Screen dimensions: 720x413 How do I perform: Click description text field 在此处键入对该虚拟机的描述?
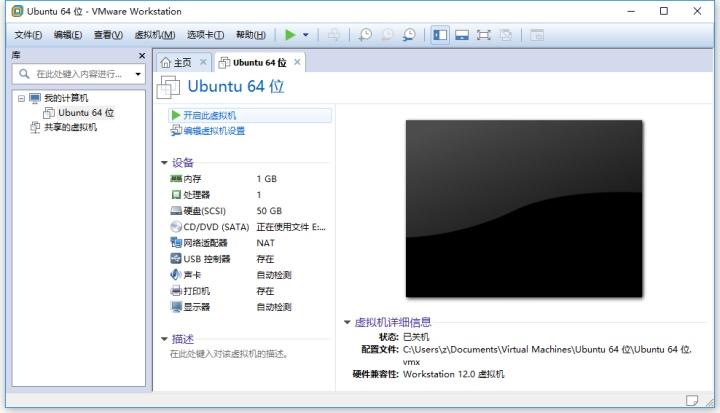tap(229, 354)
